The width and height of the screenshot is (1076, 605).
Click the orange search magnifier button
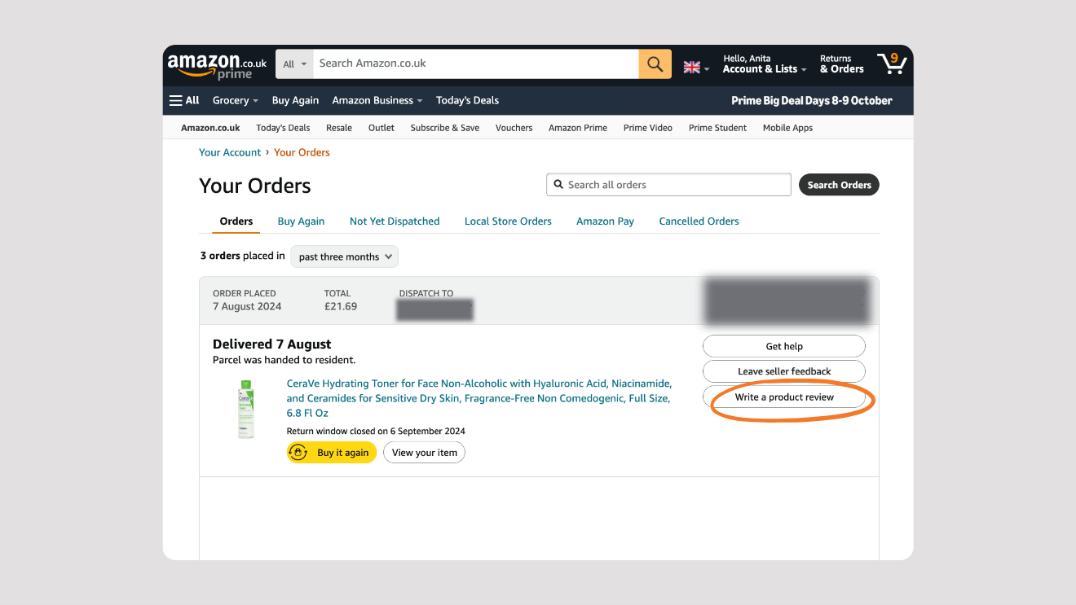pyautogui.click(x=655, y=64)
